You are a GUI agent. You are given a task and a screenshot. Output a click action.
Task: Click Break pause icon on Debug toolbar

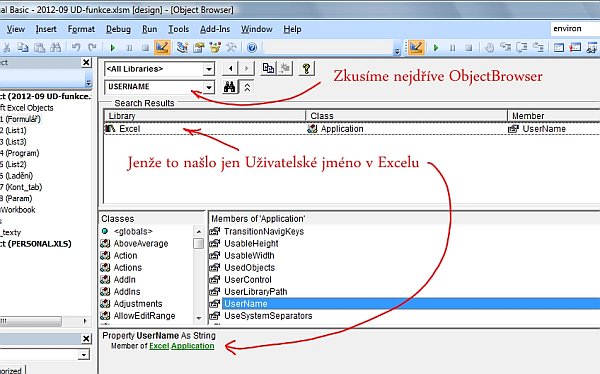(453, 47)
